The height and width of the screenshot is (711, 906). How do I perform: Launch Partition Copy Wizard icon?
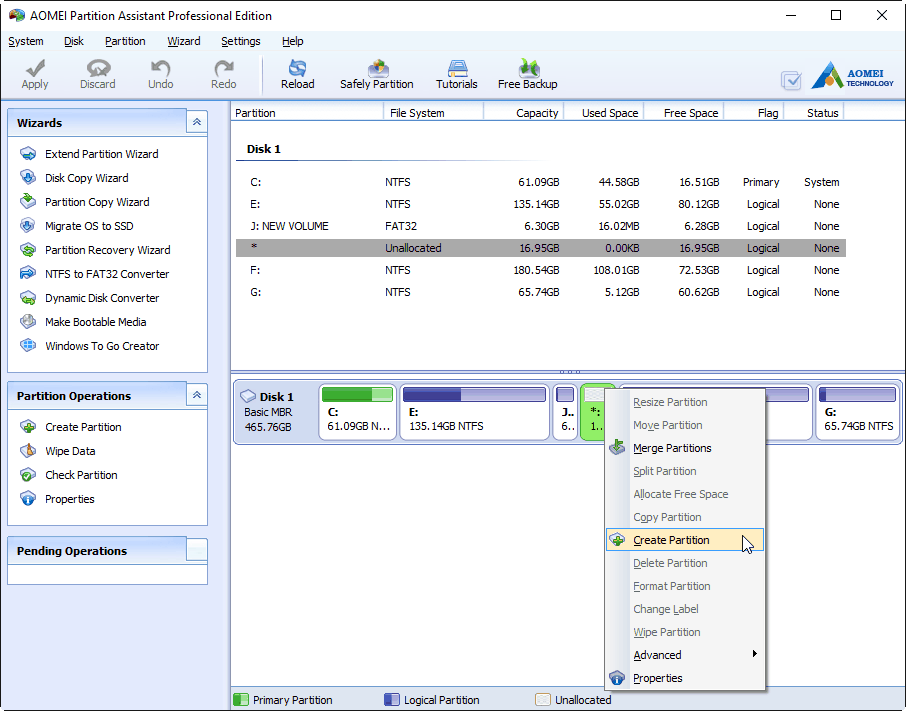(28, 201)
